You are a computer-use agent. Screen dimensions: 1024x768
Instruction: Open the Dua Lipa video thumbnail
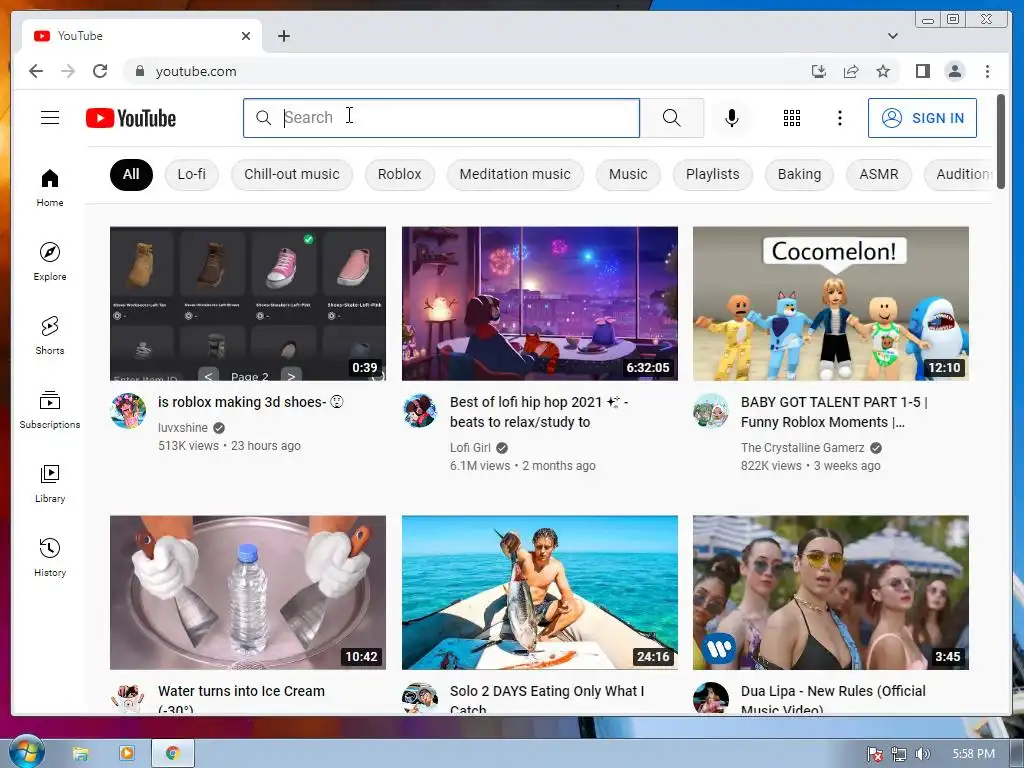click(831, 592)
